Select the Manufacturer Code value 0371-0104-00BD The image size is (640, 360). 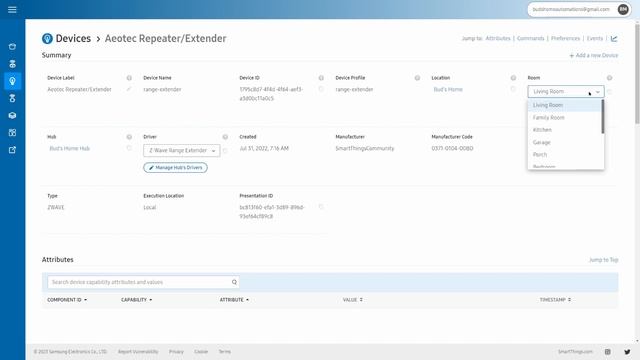[452, 149]
